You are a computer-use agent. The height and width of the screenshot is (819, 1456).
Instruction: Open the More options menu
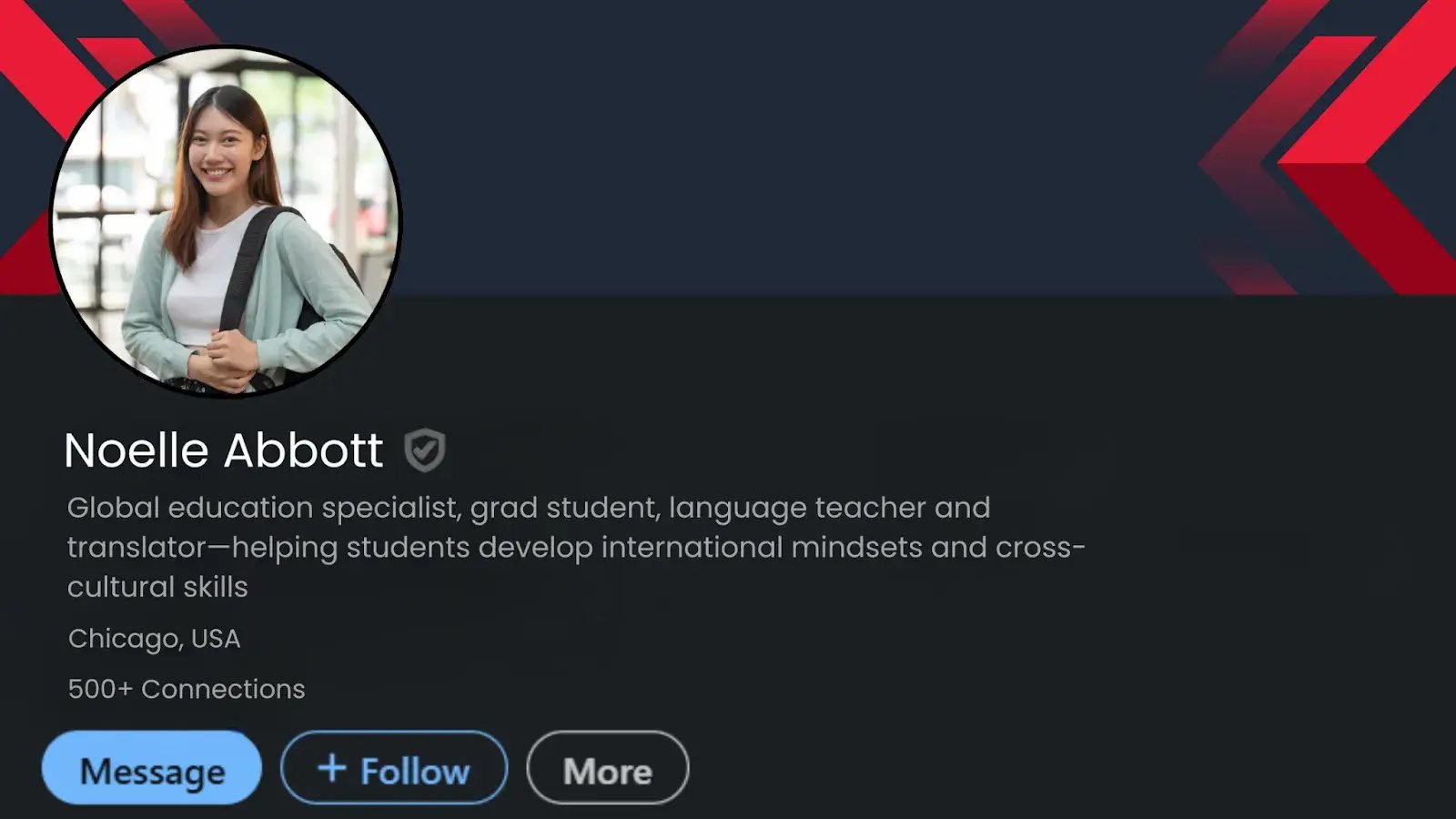pos(607,769)
